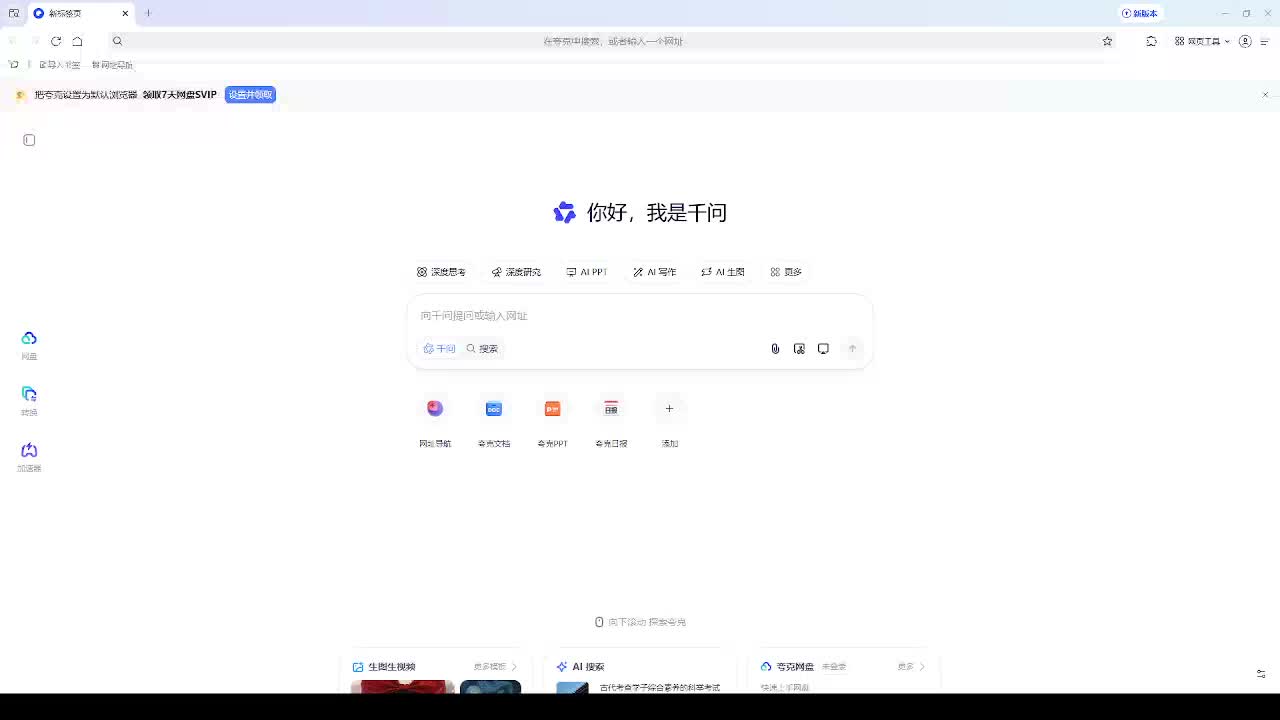Click the 设置并领取 button
This screenshot has width=1280, height=720.
250,95
